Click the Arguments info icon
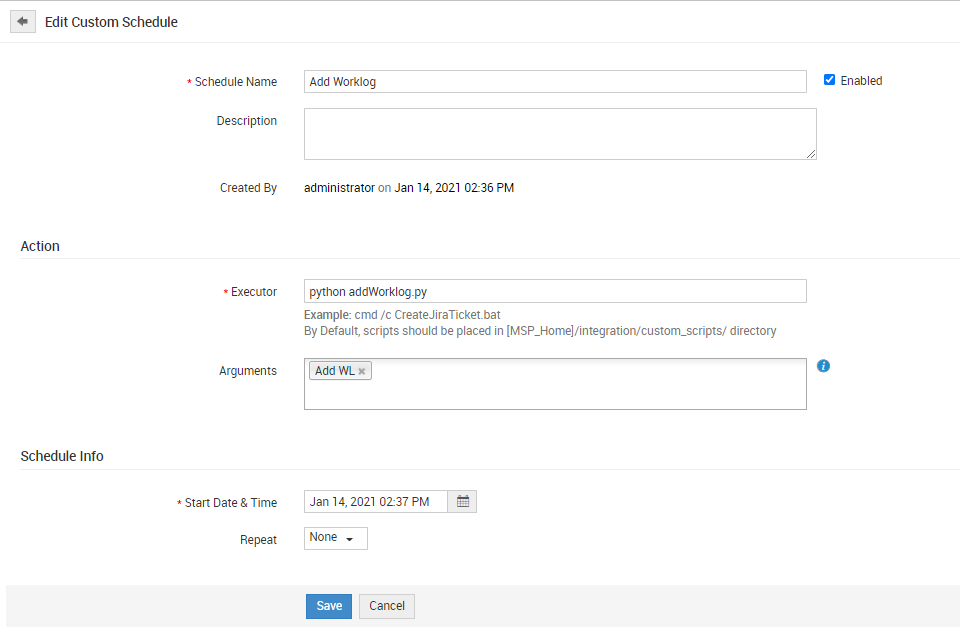 click(x=823, y=366)
